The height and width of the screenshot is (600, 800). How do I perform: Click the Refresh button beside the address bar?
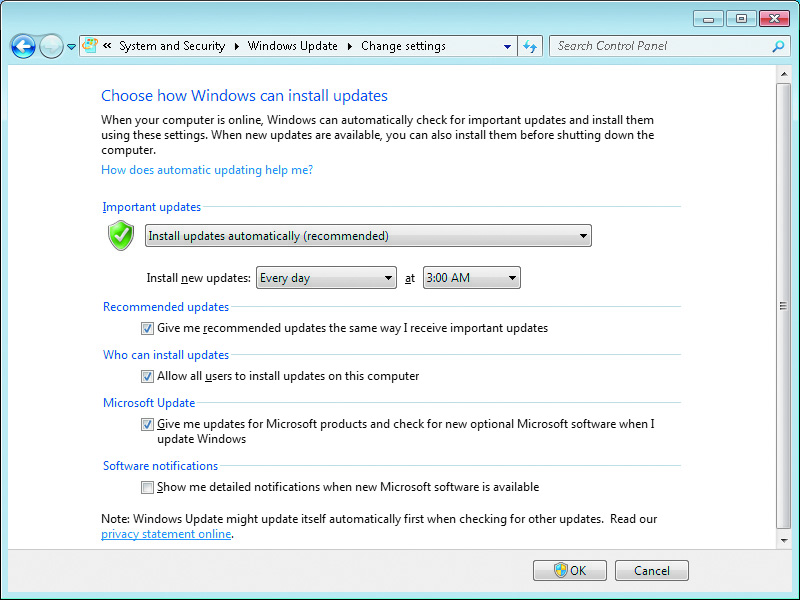pyautogui.click(x=530, y=46)
